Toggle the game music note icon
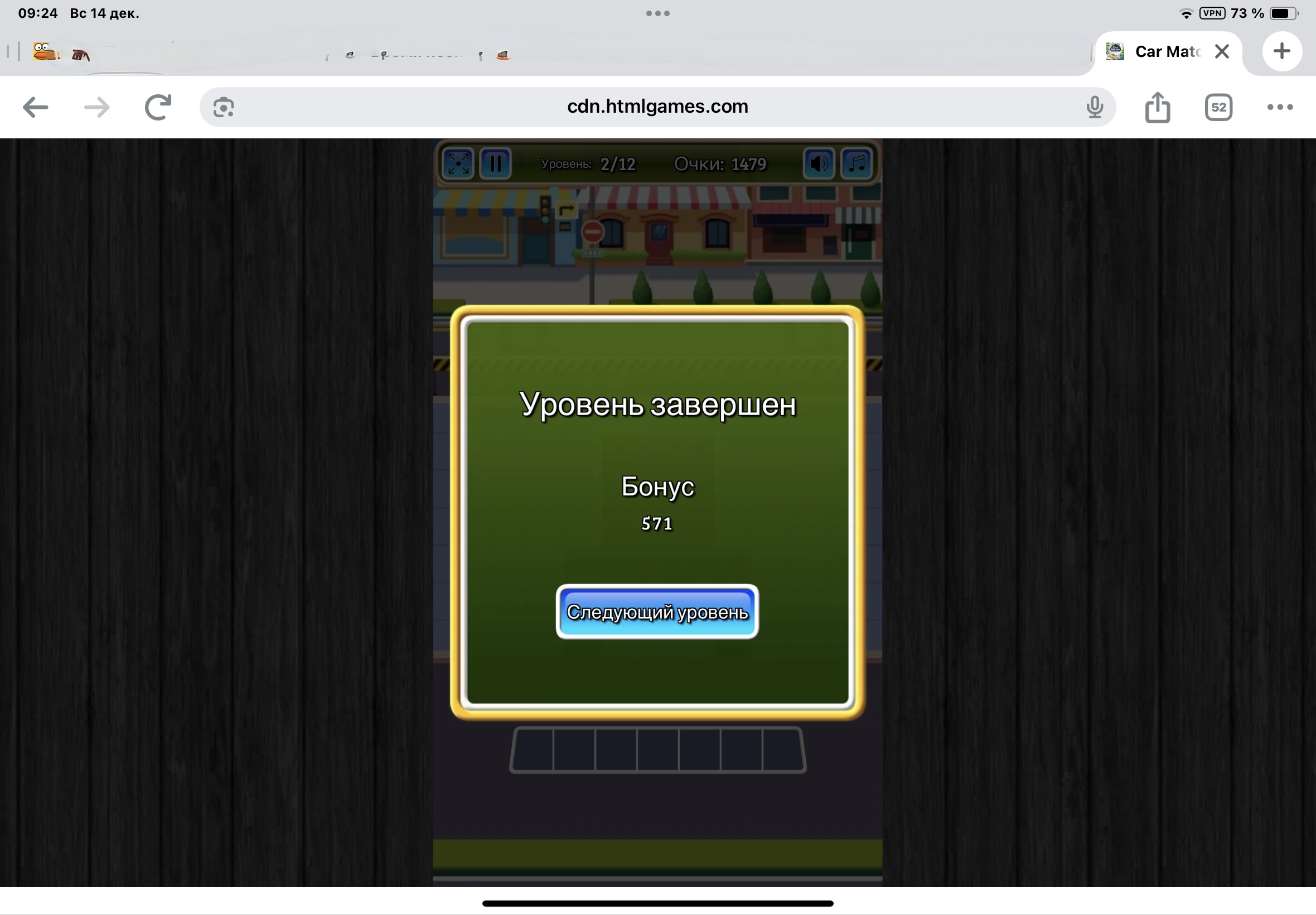 [857, 164]
